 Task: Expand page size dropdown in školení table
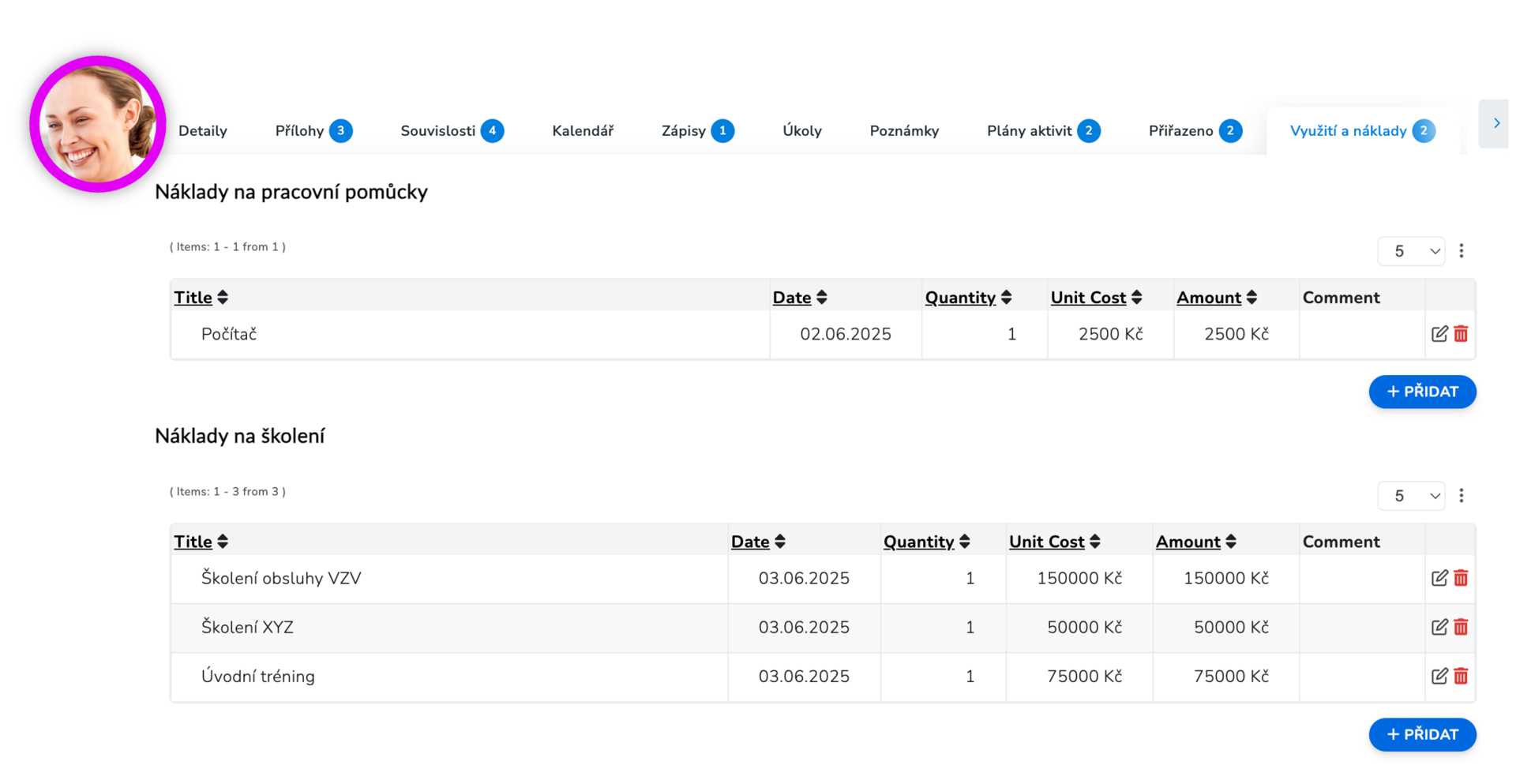(x=1411, y=496)
